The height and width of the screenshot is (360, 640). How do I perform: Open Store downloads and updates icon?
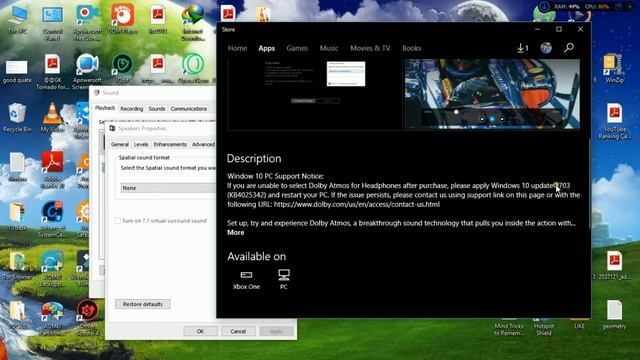point(523,48)
